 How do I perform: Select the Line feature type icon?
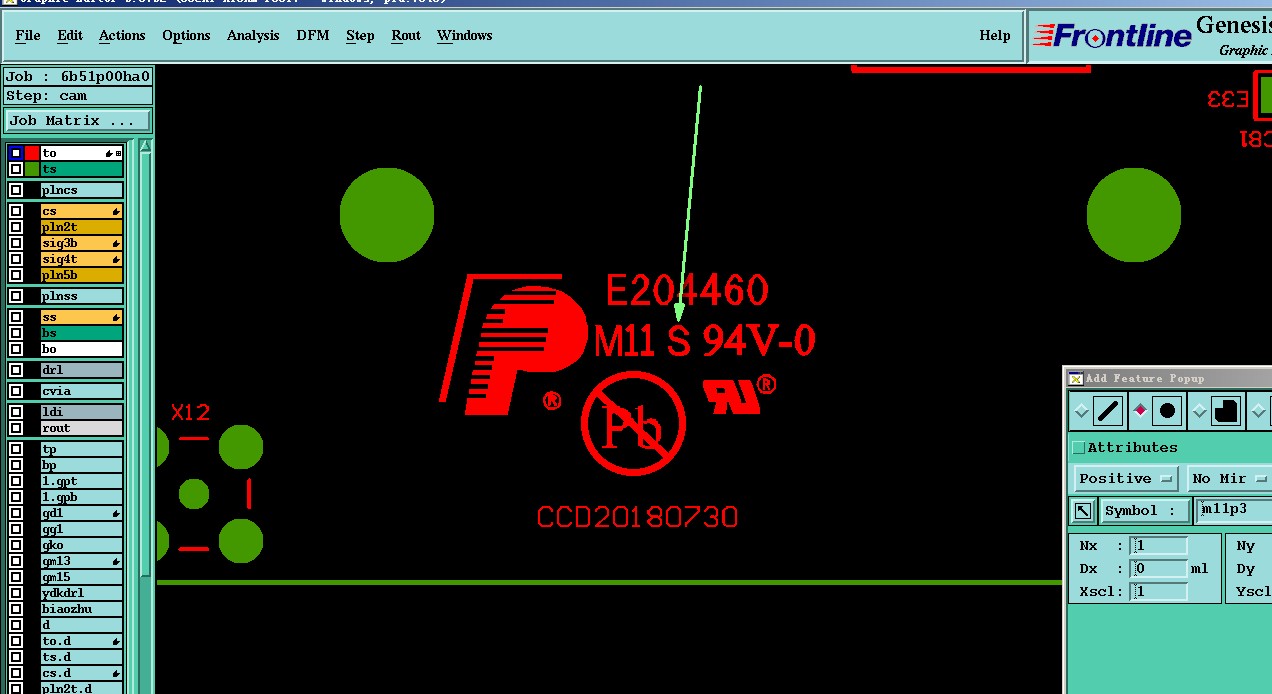pyautogui.click(x=1107, y=411)
